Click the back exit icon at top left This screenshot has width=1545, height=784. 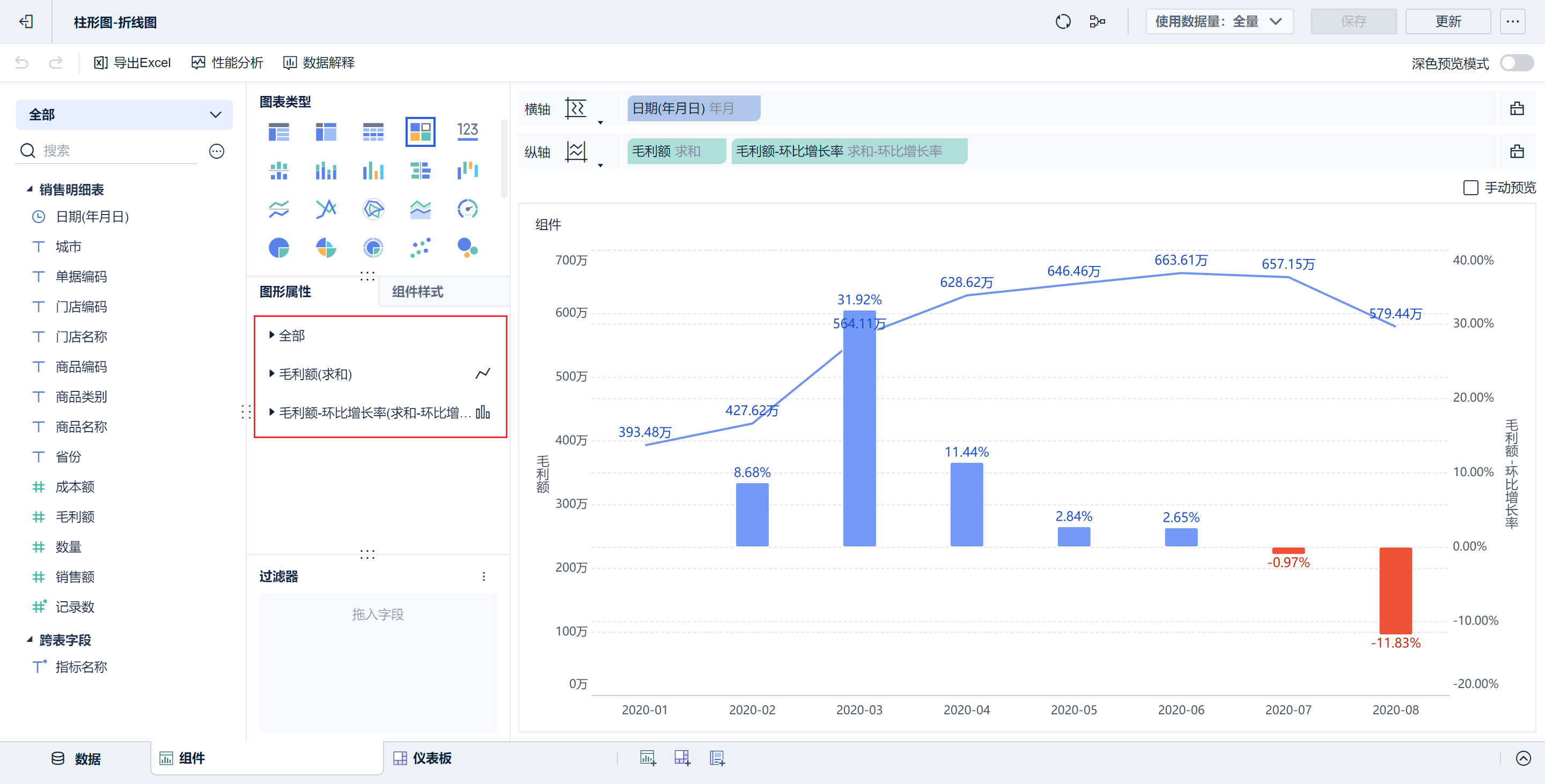26,21
